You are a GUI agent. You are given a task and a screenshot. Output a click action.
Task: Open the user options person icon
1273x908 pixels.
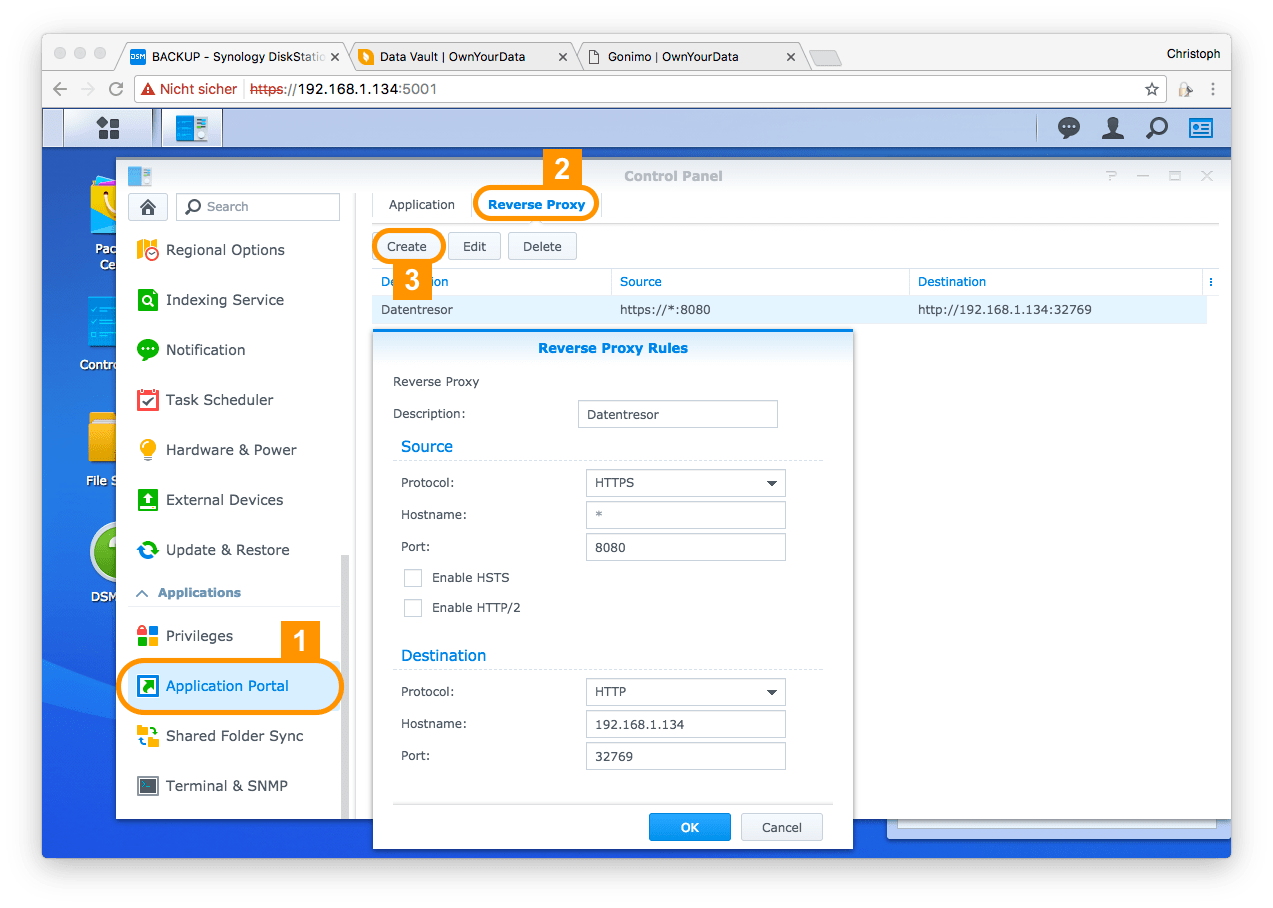[1112, 128]
